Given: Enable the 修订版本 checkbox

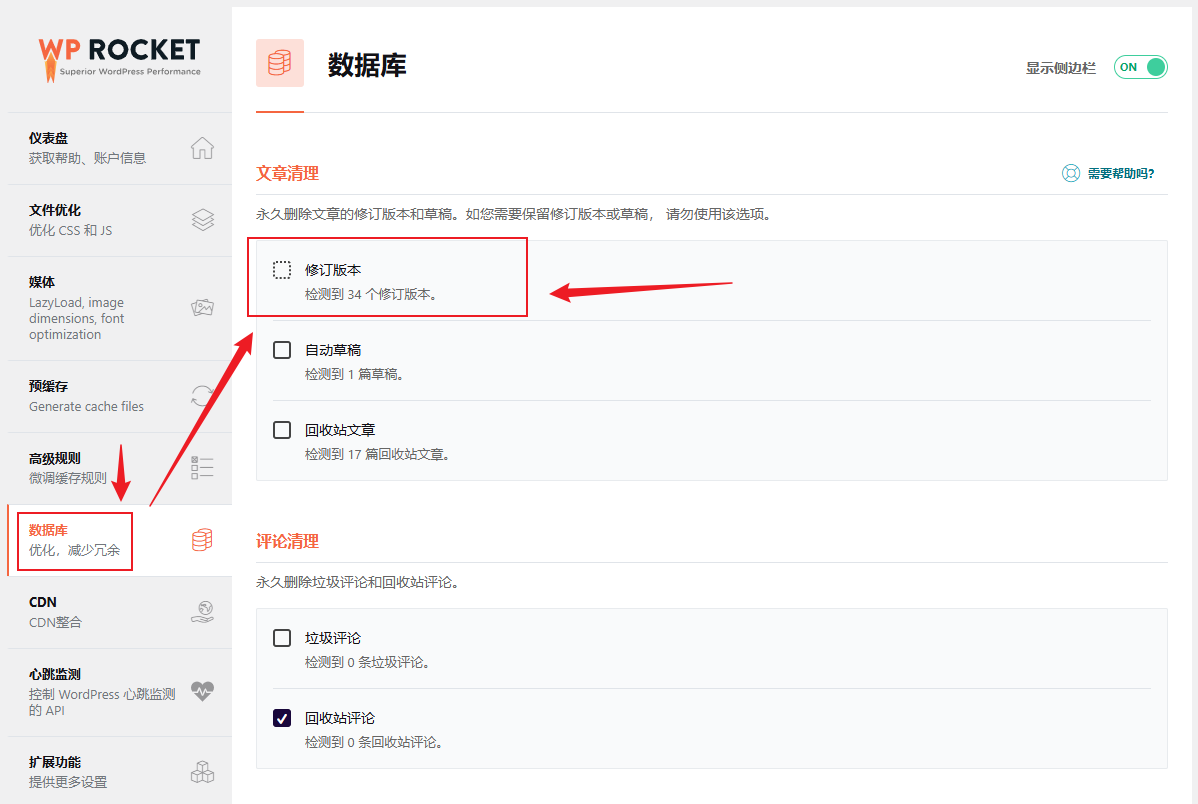Looking at the screenshot, I should pyautogui.click(x=282, y=270).
